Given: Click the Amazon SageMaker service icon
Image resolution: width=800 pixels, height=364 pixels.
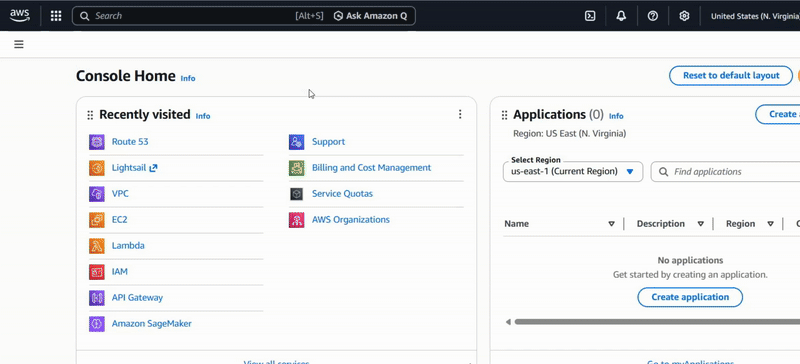Looking at the screenshot, I should (x=97, y=324).
